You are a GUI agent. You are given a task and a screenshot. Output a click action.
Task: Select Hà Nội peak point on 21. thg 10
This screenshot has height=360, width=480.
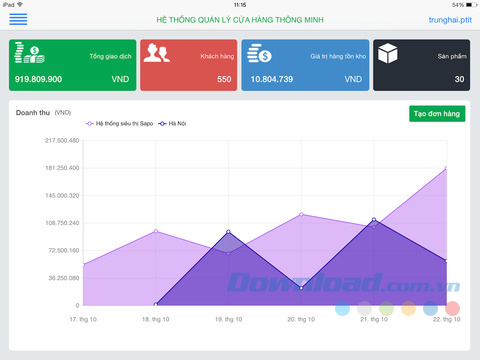[x=374, y=219]
